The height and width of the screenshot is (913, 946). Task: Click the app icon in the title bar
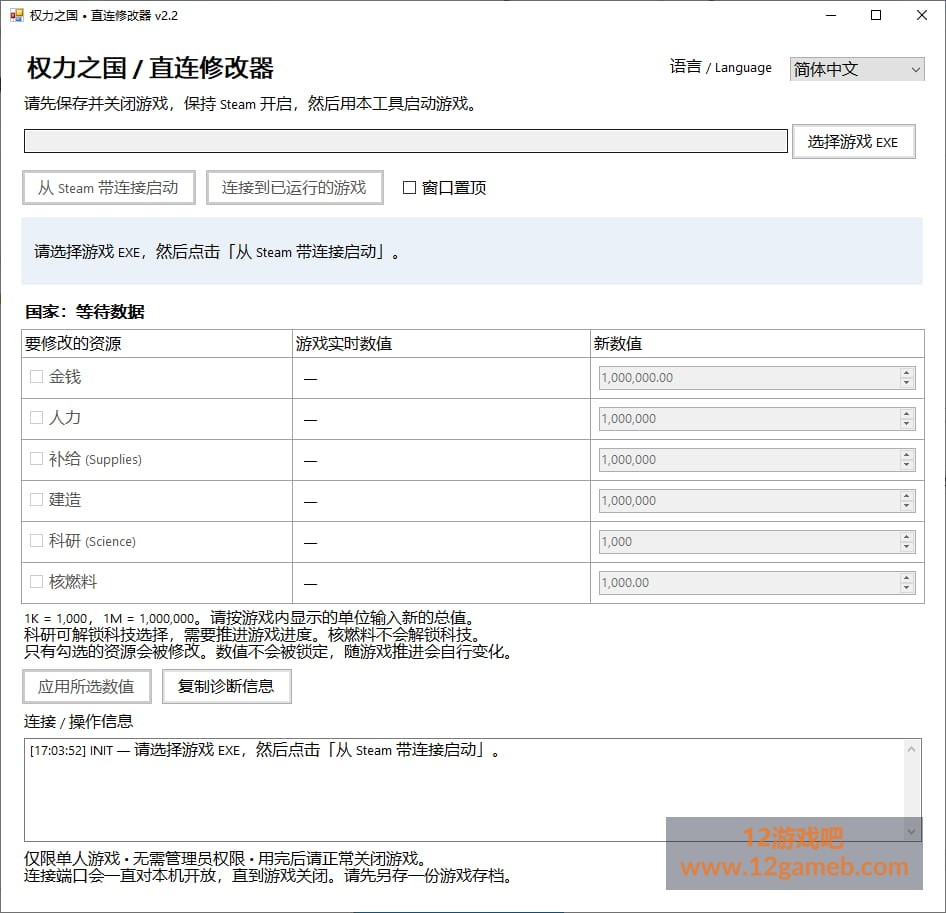pos(16,15)
